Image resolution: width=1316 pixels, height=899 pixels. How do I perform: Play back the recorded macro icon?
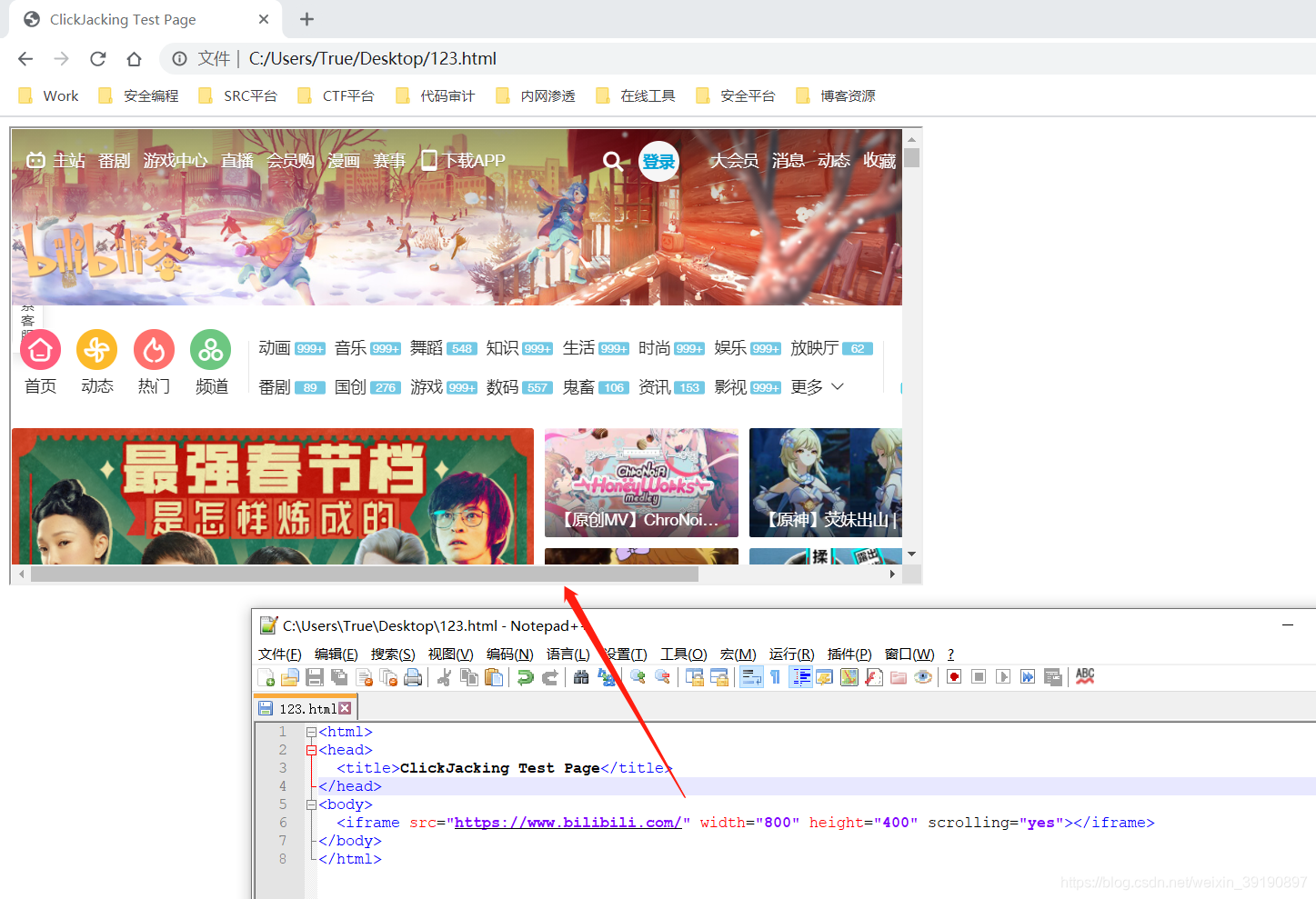[x=1003, y=677]
